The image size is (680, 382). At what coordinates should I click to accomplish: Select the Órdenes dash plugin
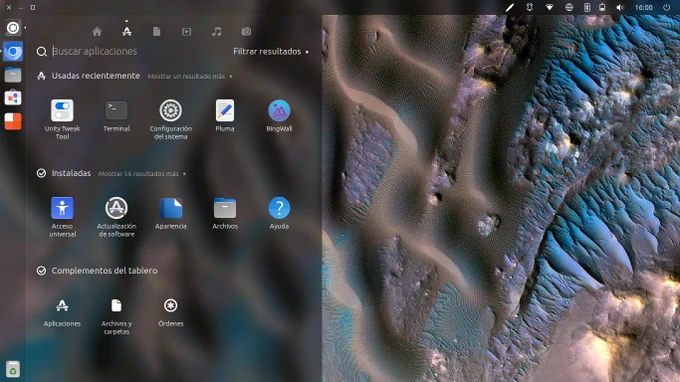click(170, 313)
